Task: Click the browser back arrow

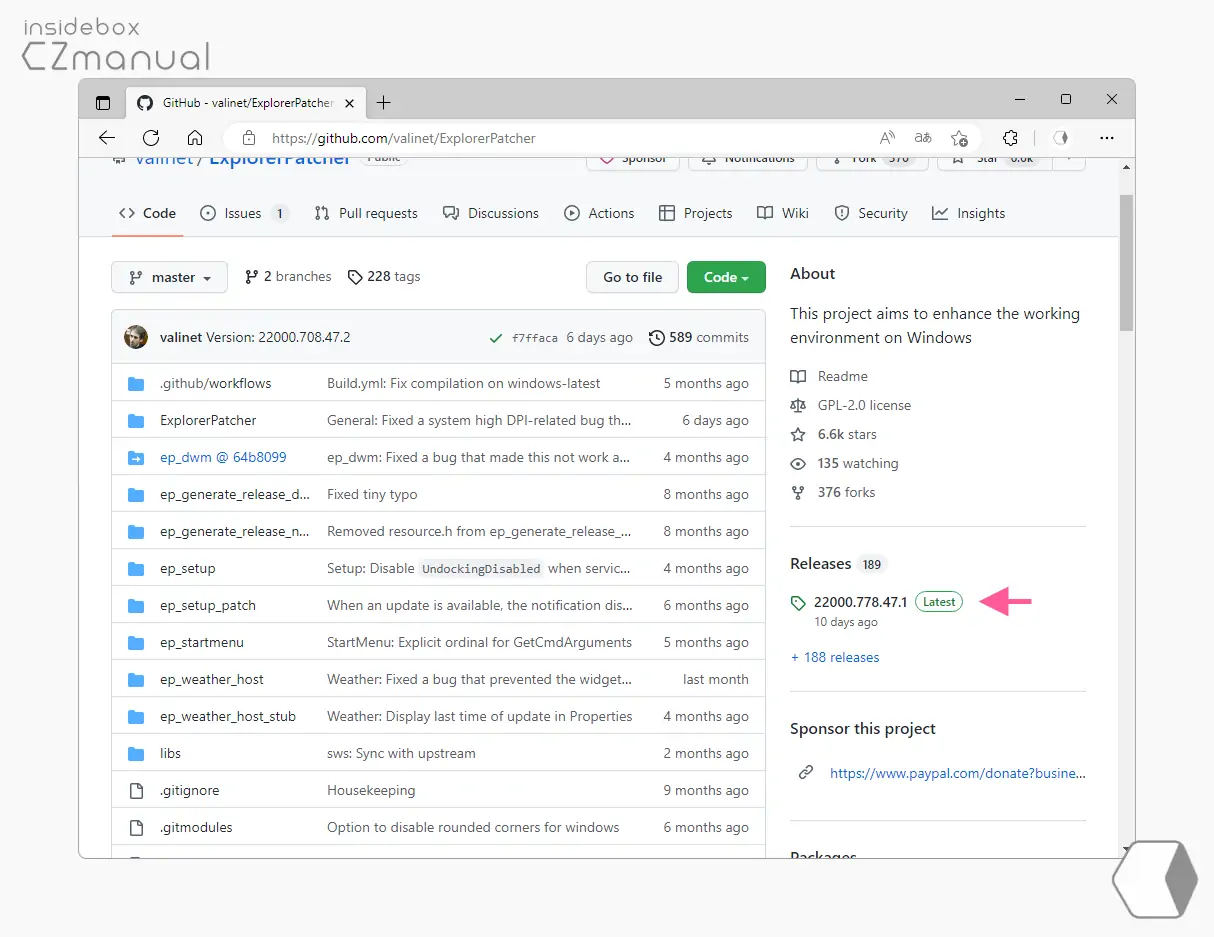Action: tap(107, 138)
